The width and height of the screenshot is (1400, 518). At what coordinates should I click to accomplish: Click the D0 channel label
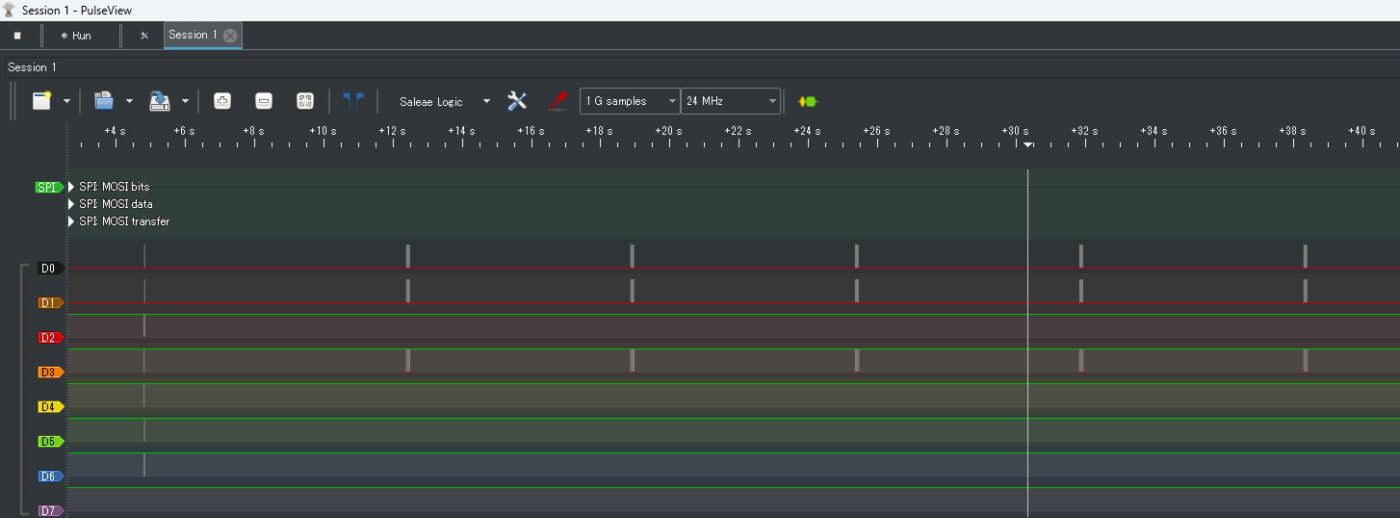[51, 268]
